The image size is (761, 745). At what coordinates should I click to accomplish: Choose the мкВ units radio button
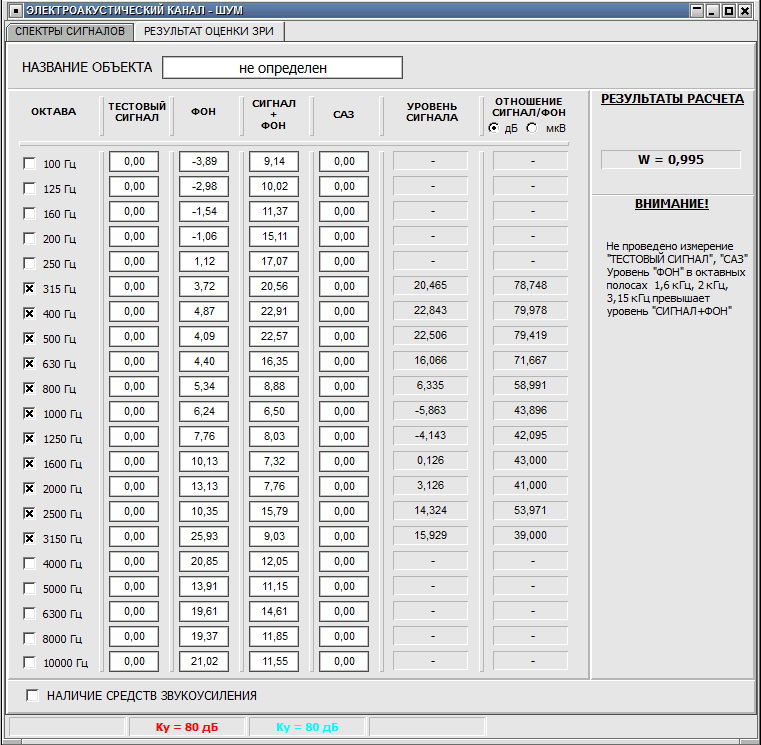click(x=531, y=128)
